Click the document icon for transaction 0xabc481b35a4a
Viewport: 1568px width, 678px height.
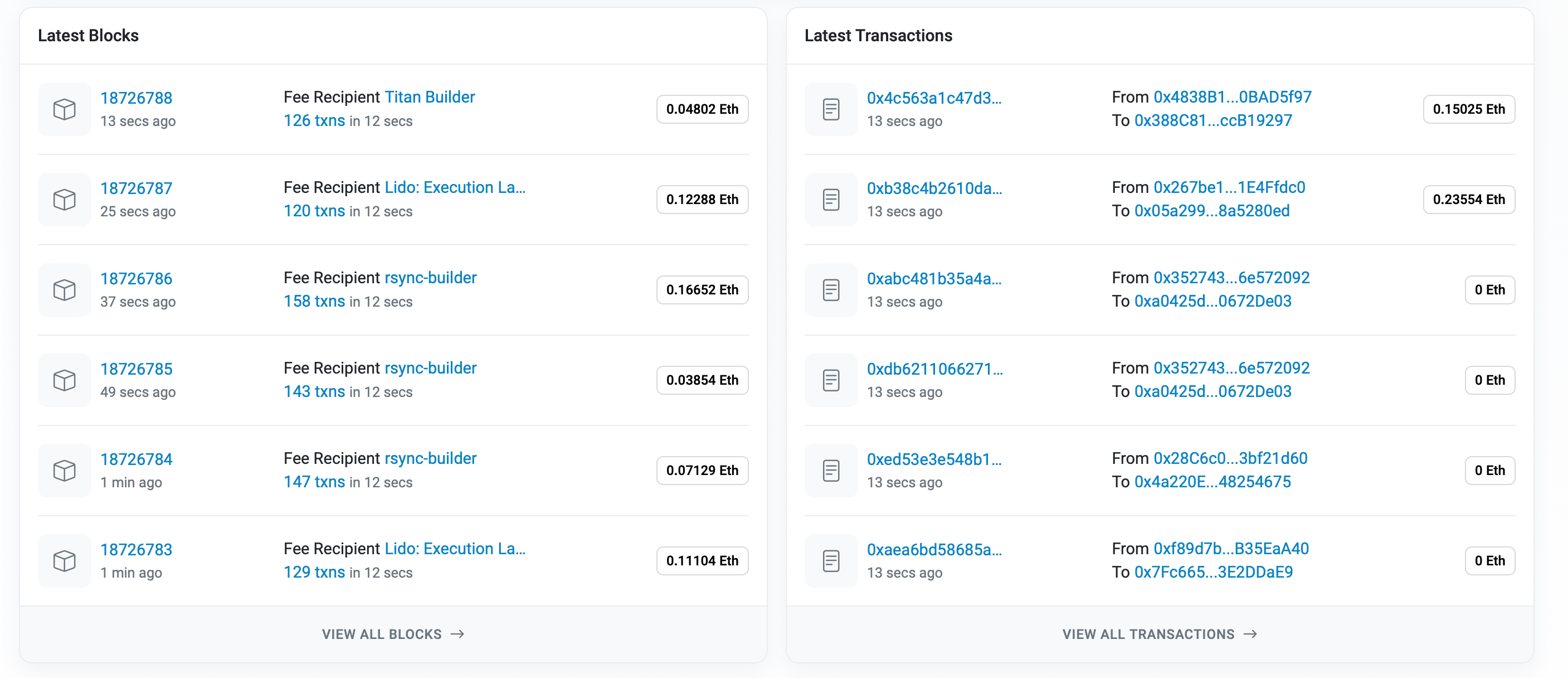[831, 290]
